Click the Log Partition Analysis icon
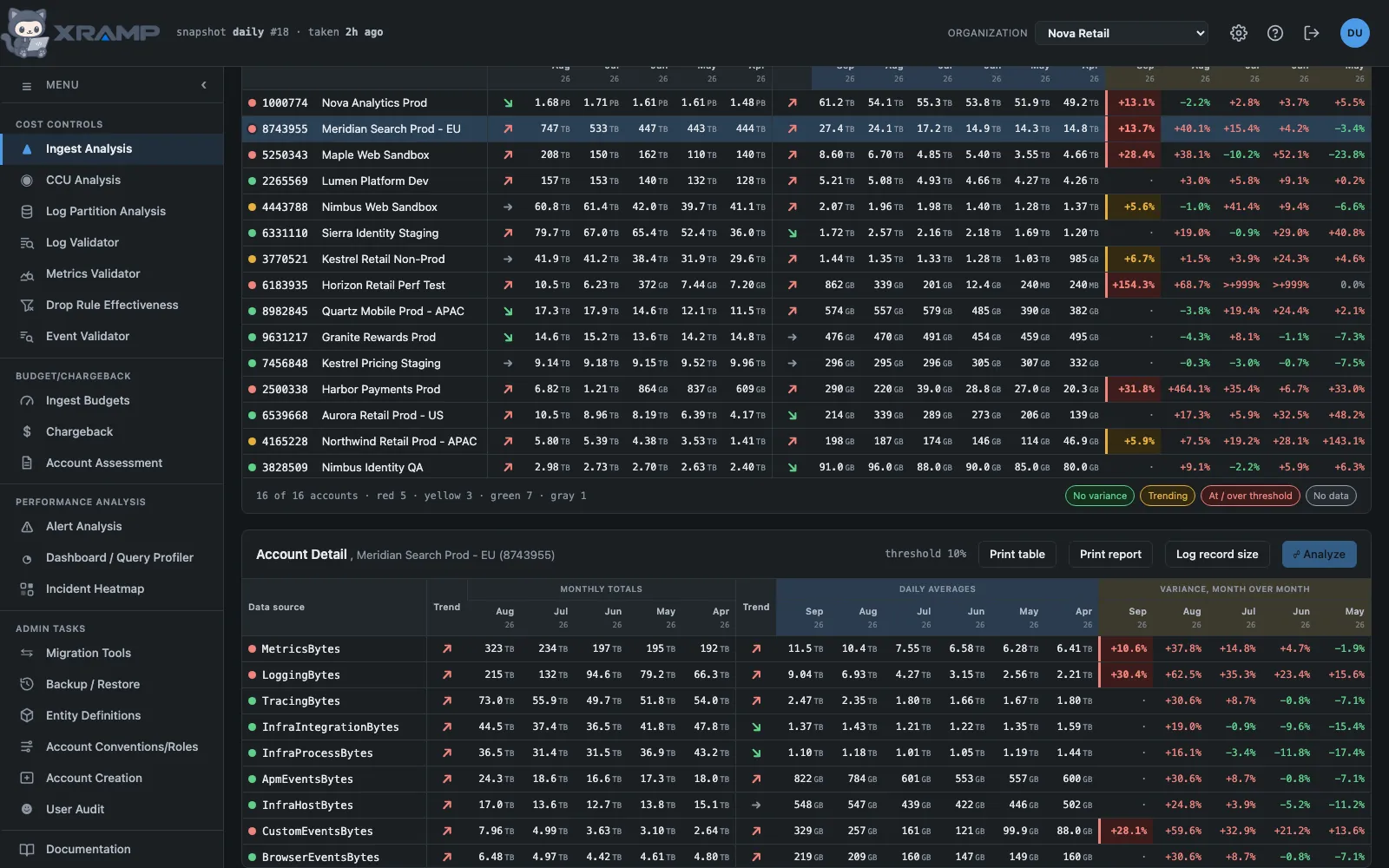Image resolution: width=1389 pixels, height=868 pixels. (27, 212)
